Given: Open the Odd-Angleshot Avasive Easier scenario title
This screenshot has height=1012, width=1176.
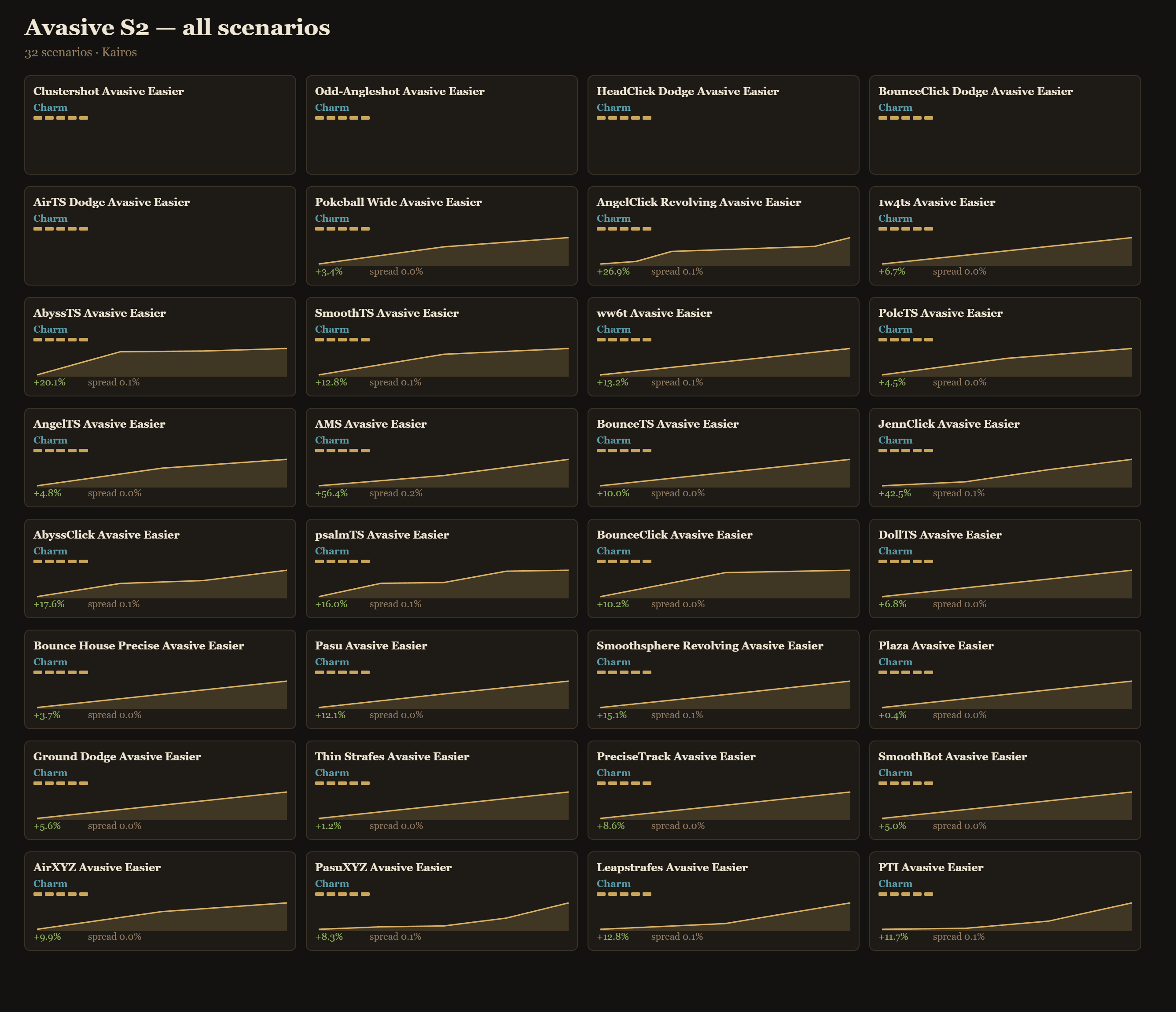Looking at the screenshot, I should [400, 92].
